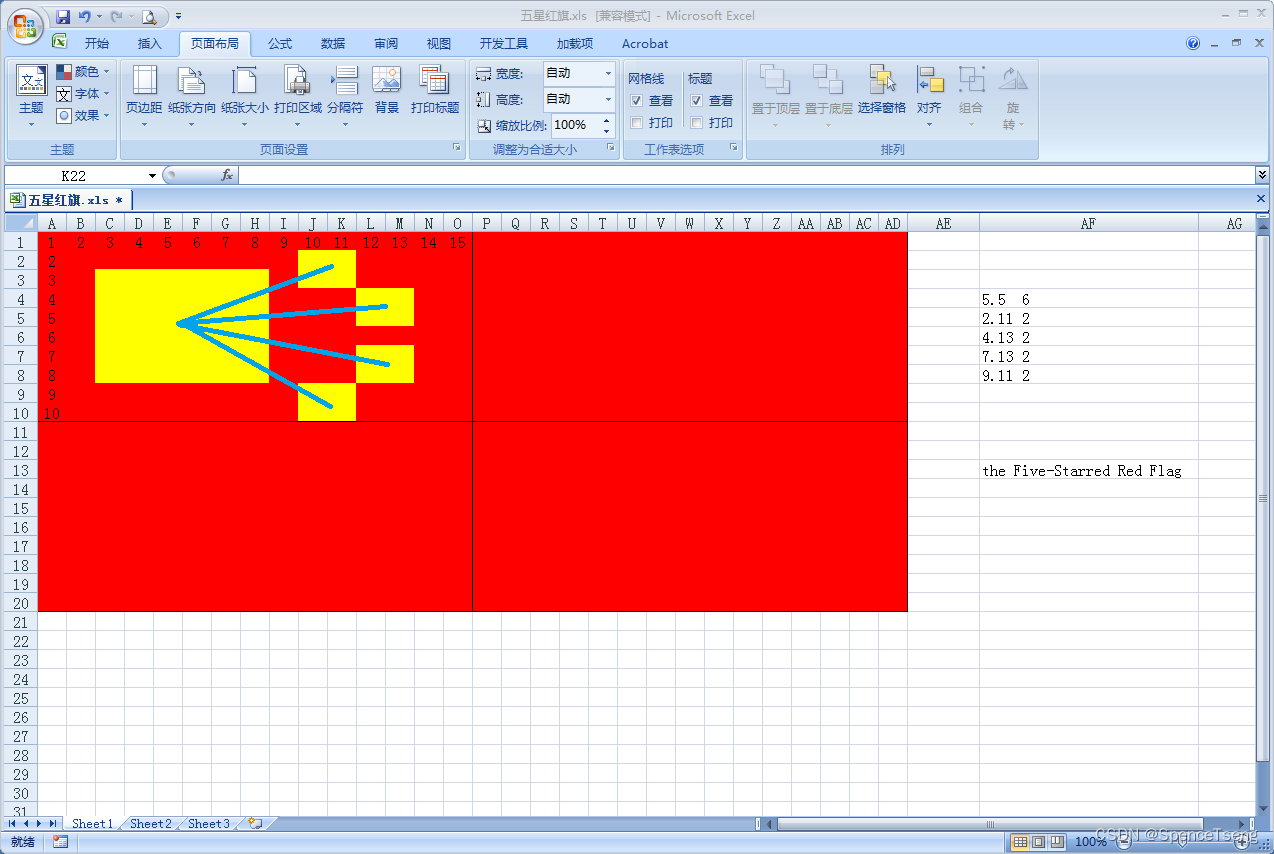Open Print Titles (打印标题) dialog
The width and height of the screenshot is (1274, 854).
(435, 90)
